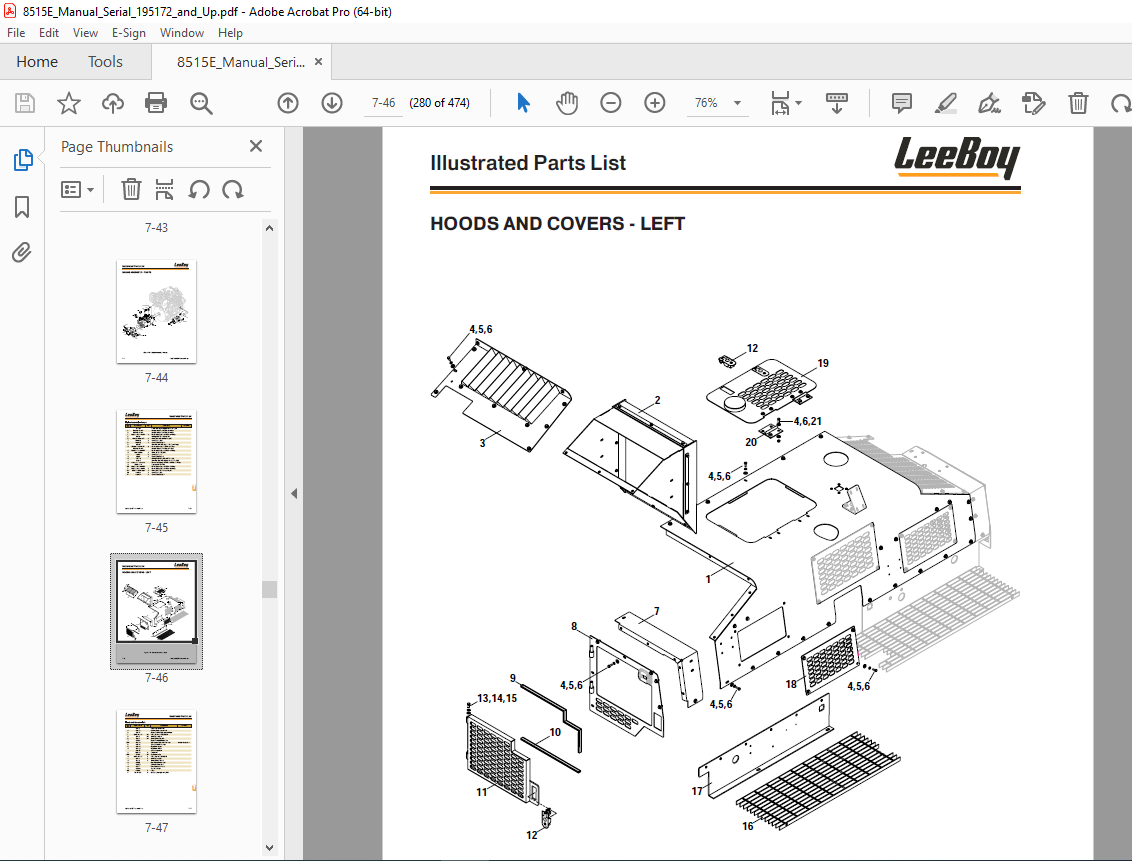The height and width of the screenshot is (861, 1132).
Task: Open thumbnails options dropdown
Action: coord(77,190)
